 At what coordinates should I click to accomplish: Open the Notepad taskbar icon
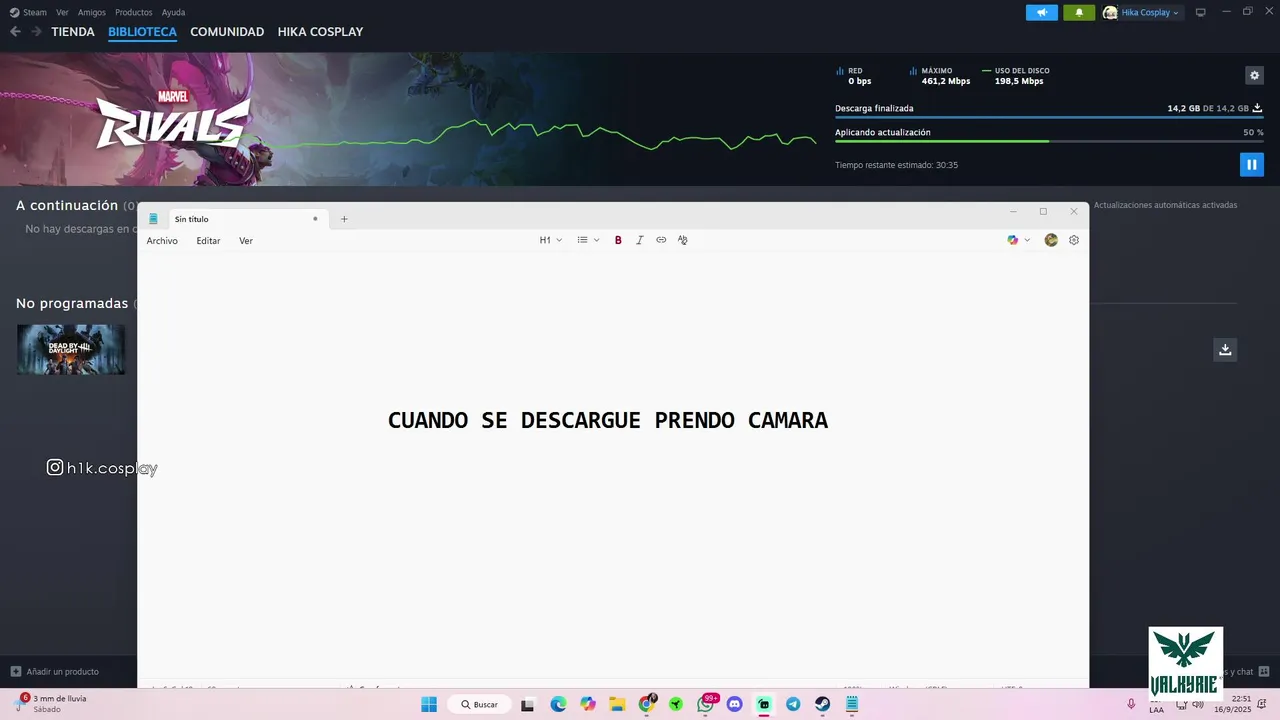(852, 704)
